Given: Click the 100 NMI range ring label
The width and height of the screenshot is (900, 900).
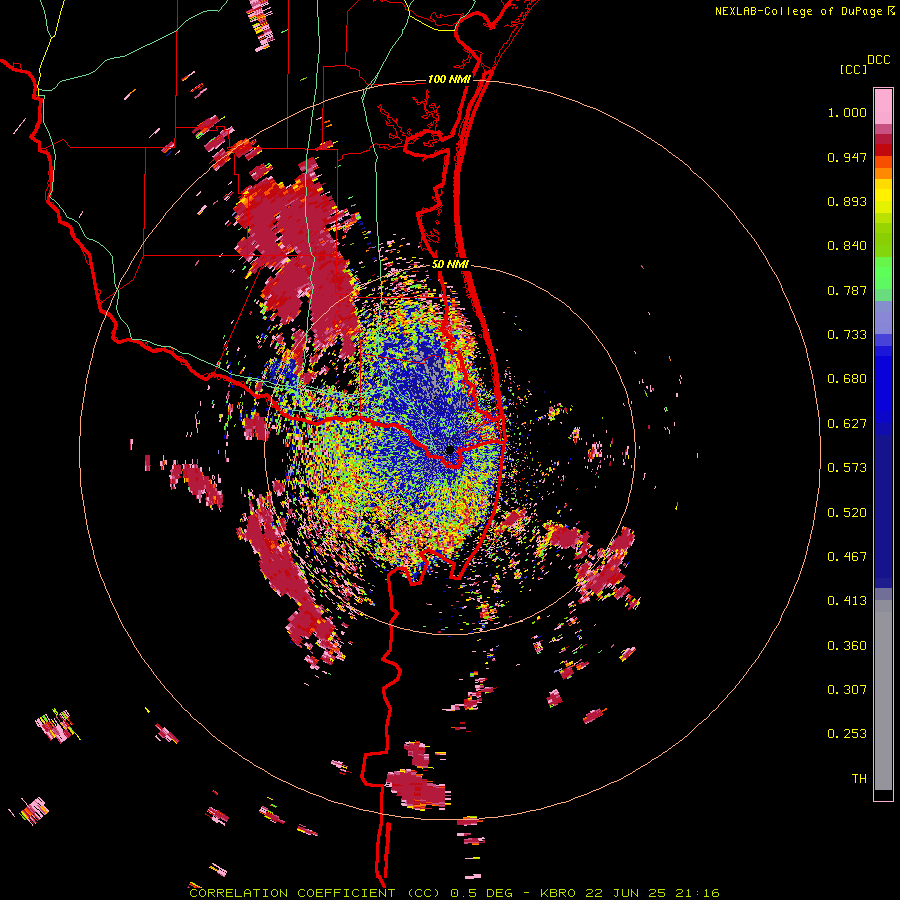Looking at the screenshot, I should point(449,79).
